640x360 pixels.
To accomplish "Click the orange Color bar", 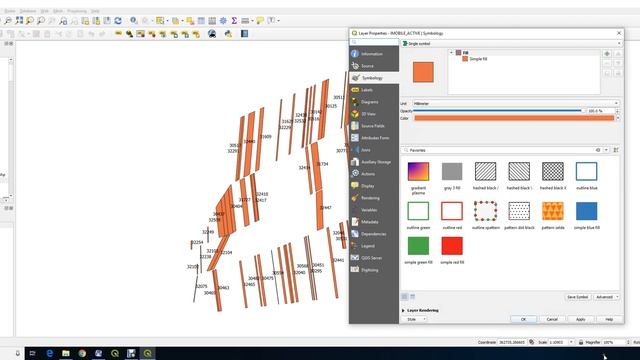I will [x=514, y=118].
